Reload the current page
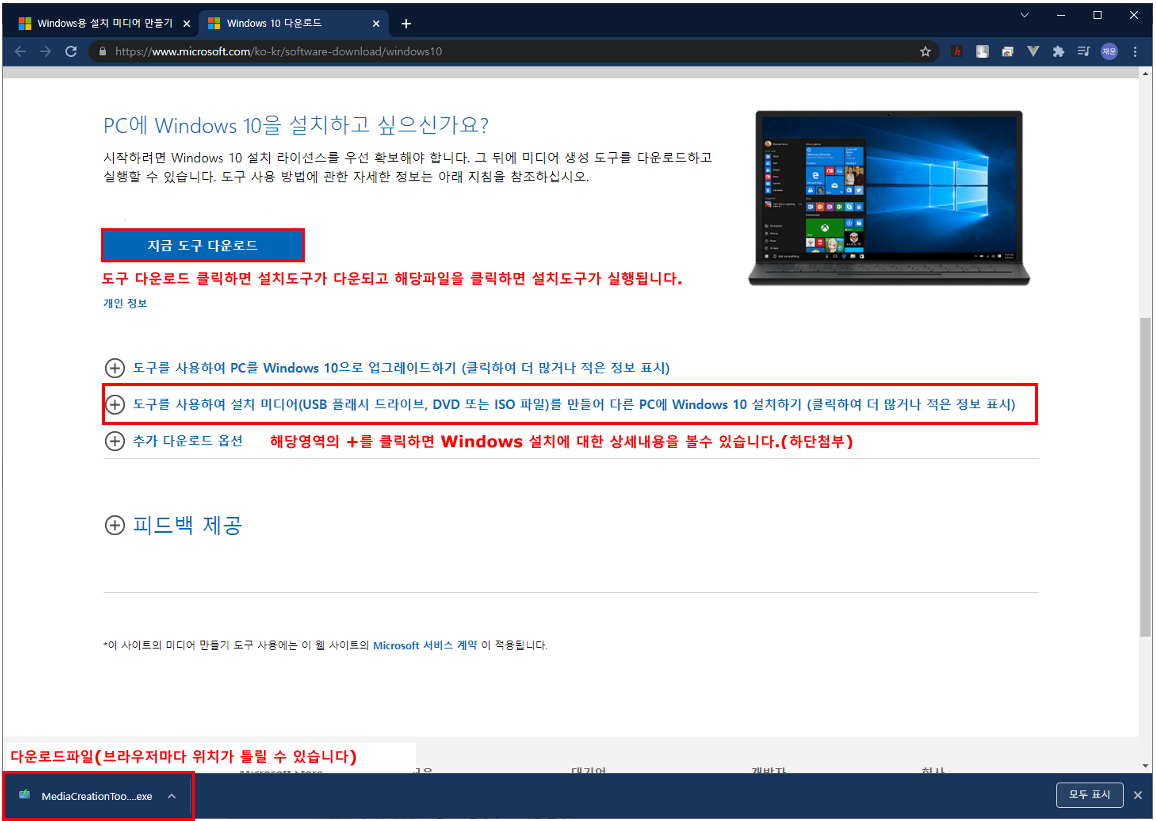Image resolution: width=1156 pixels, height=821 pixels. (71, 52)
